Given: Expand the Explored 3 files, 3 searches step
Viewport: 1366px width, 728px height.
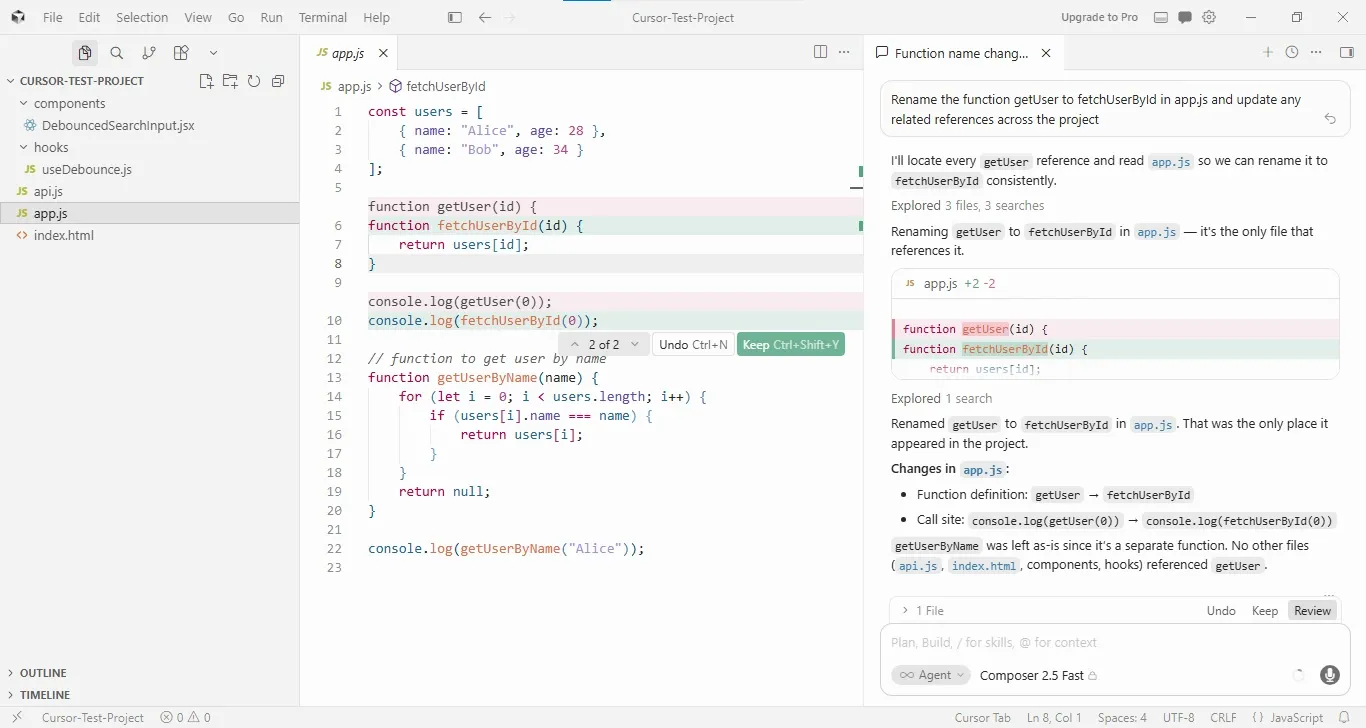Looking at the screenshot, I should (x=967, y=206).
